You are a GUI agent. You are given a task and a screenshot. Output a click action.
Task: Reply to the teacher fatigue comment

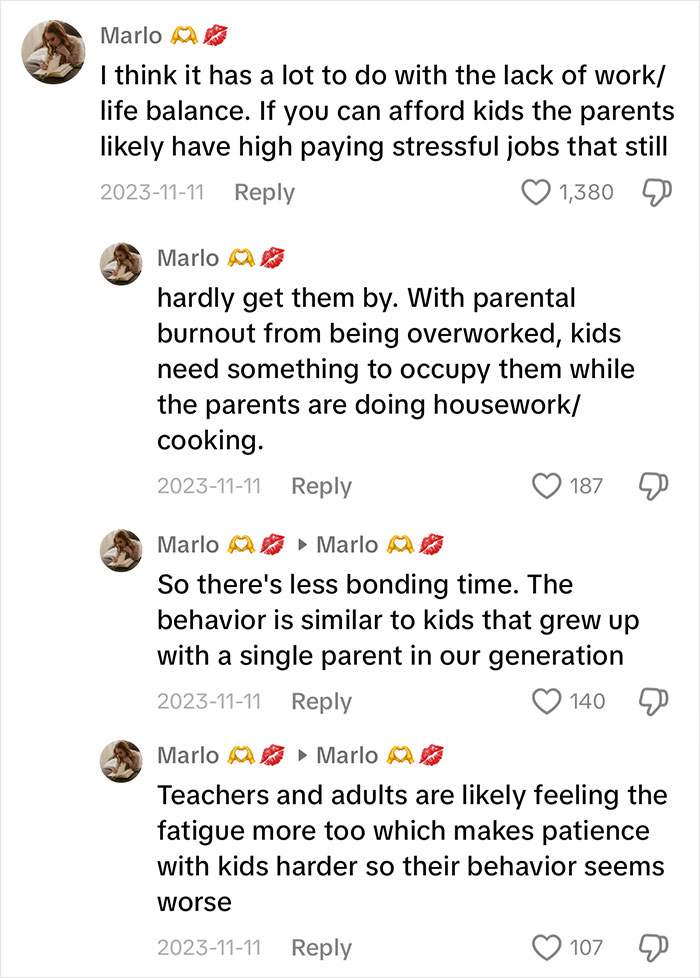coord(321,947)
